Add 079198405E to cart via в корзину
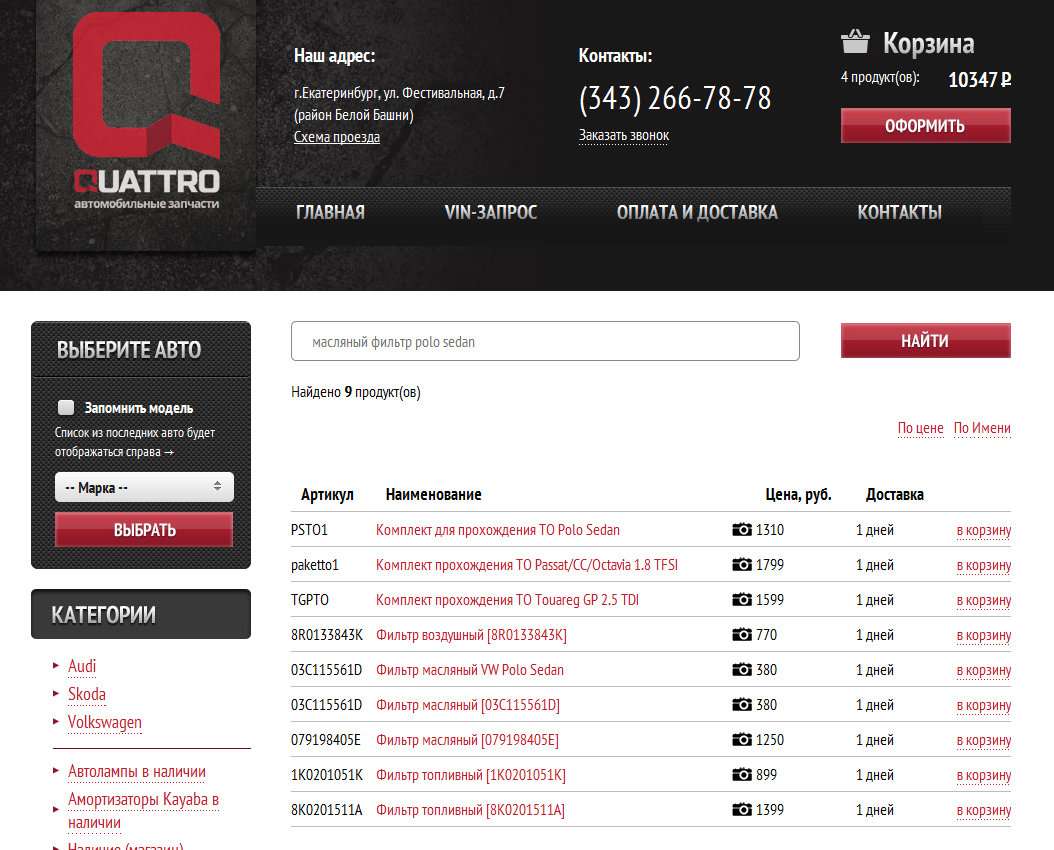 click(983, 740)
